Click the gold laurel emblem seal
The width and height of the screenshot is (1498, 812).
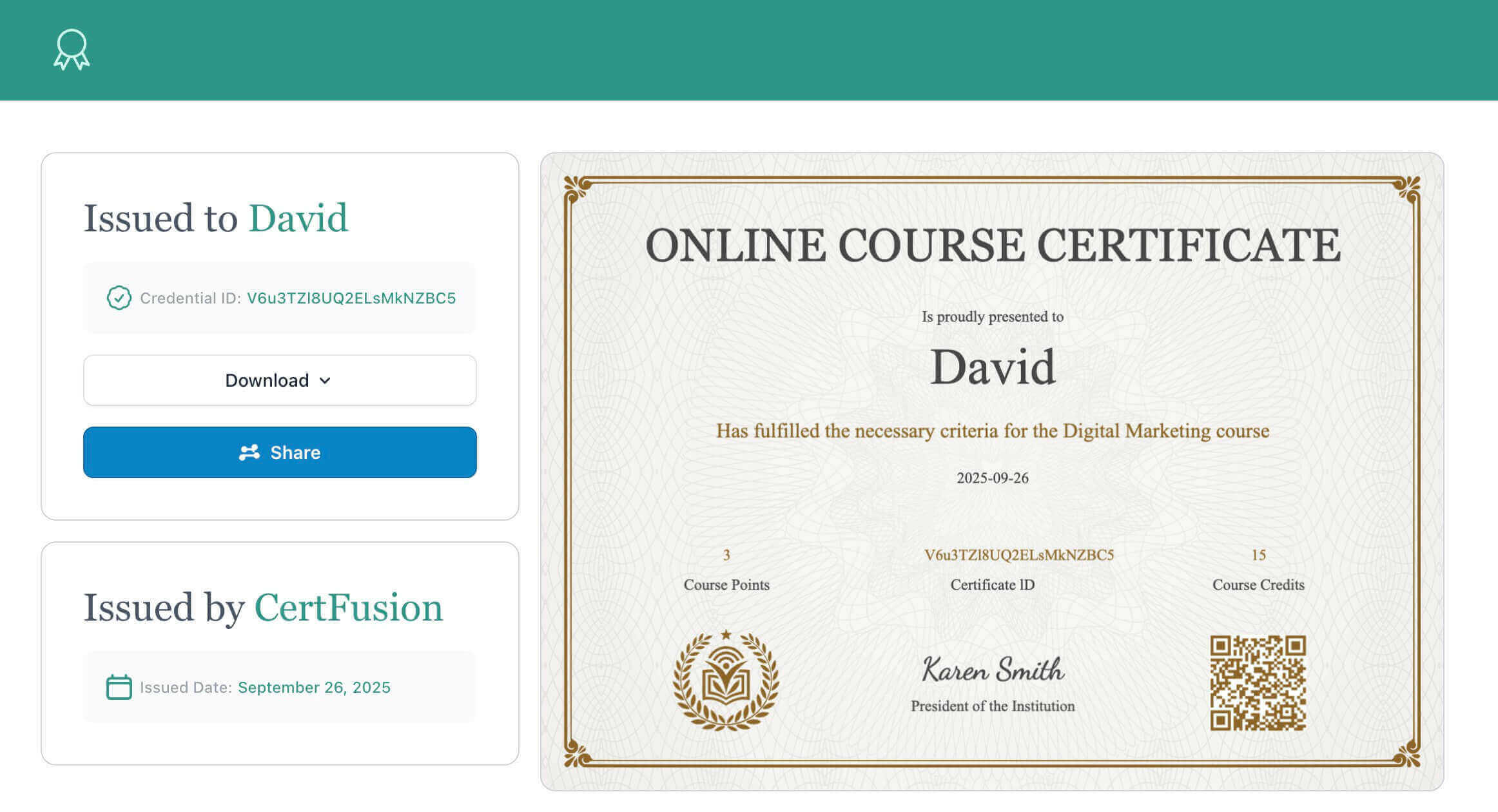(726, 681)
